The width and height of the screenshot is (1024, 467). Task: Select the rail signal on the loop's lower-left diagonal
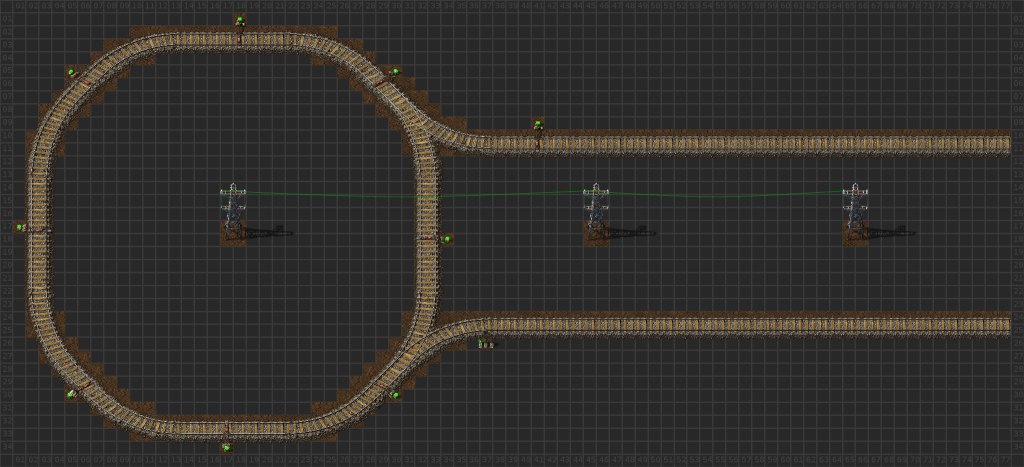(x=71, y=394)
